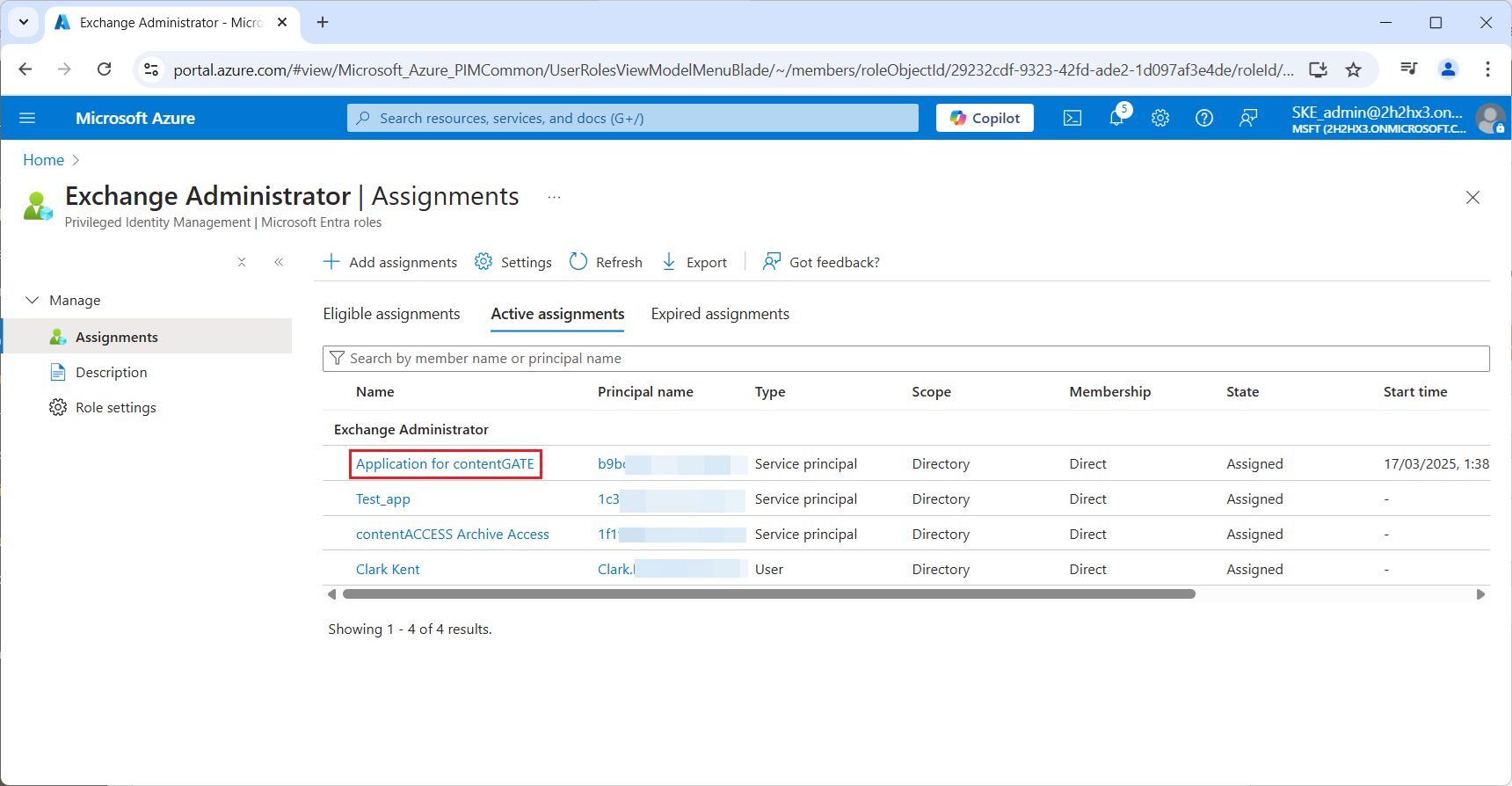Open Settings in the command bar
The height and width of the screenshot is (786, 1512).
point(513,262)
